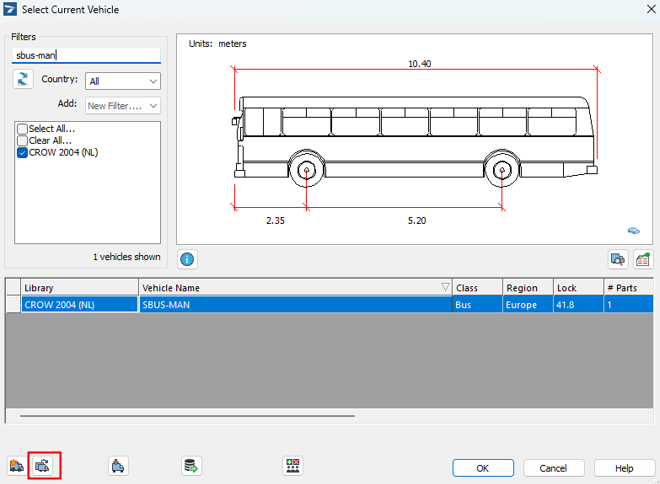This screenshot has height=484, width=660.
Task: Click the vehicle details magnifier icon
Action: pos(619,259)
